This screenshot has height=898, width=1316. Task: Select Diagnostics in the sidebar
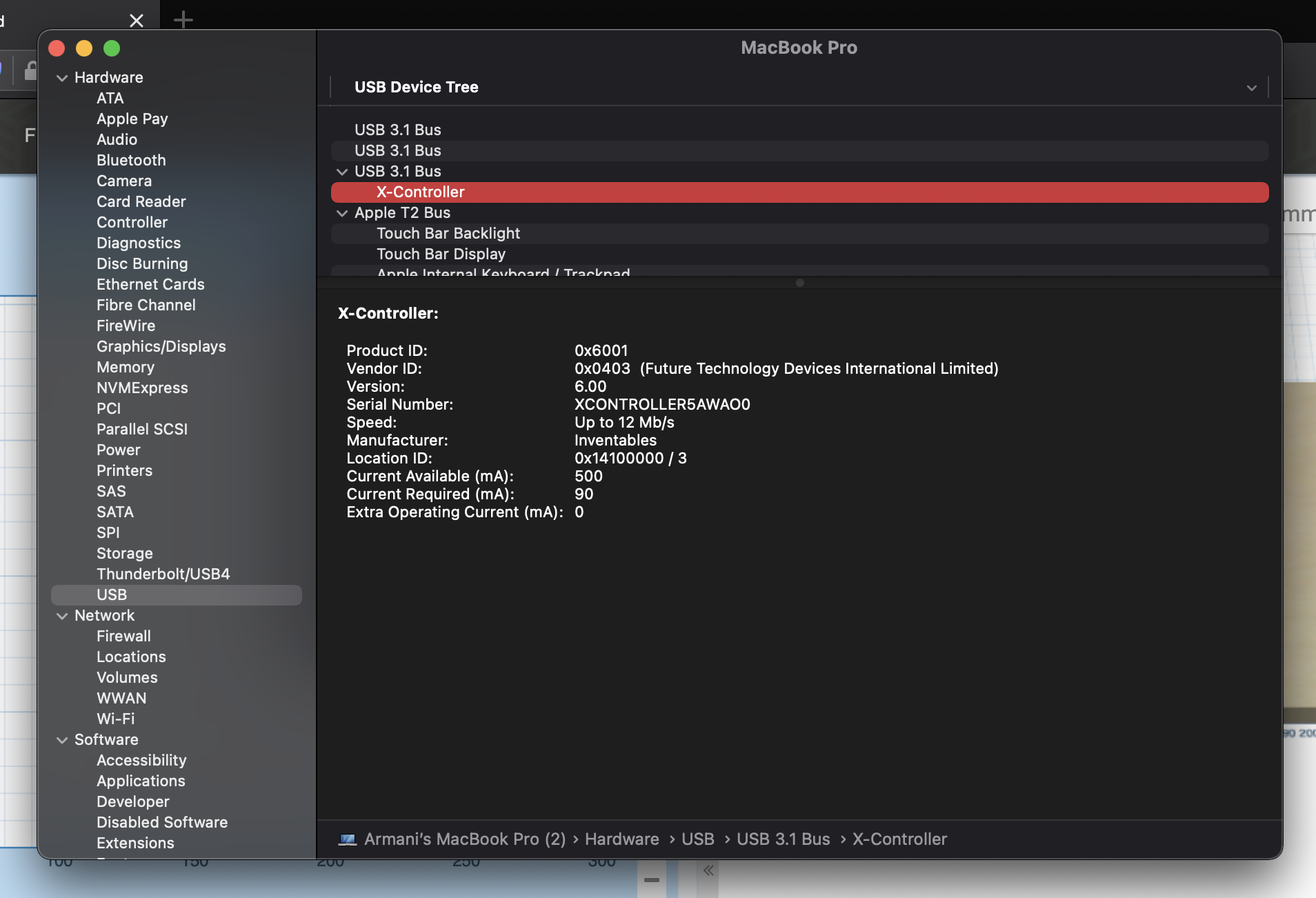click(x=139, y=243)
